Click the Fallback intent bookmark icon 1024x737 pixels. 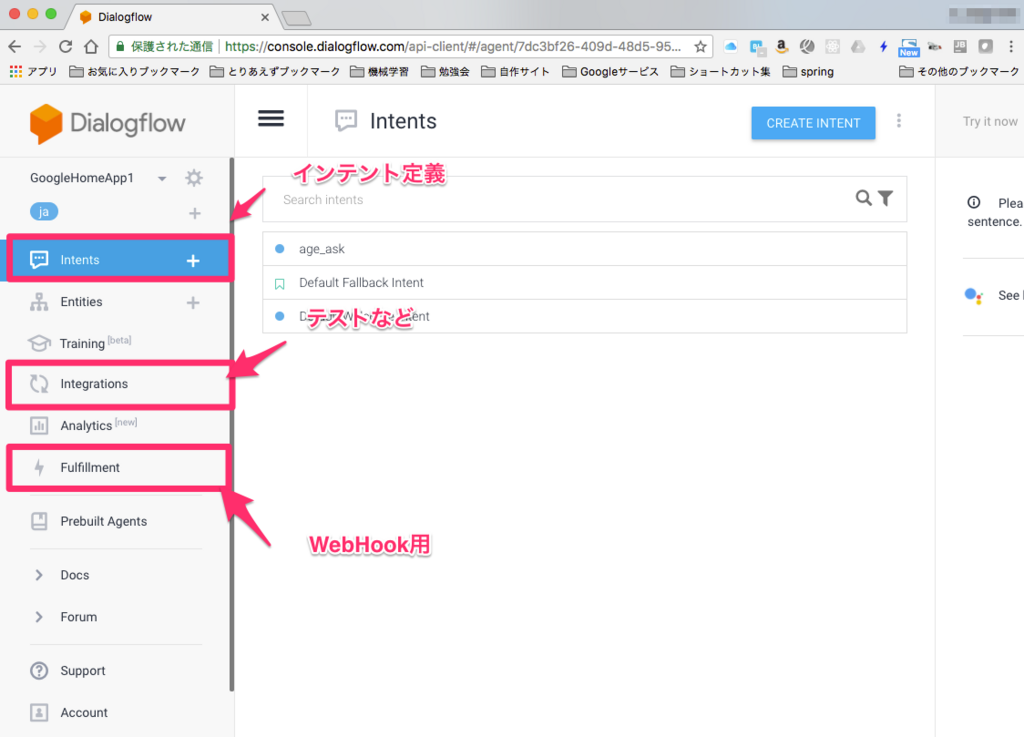pos(280,284)
